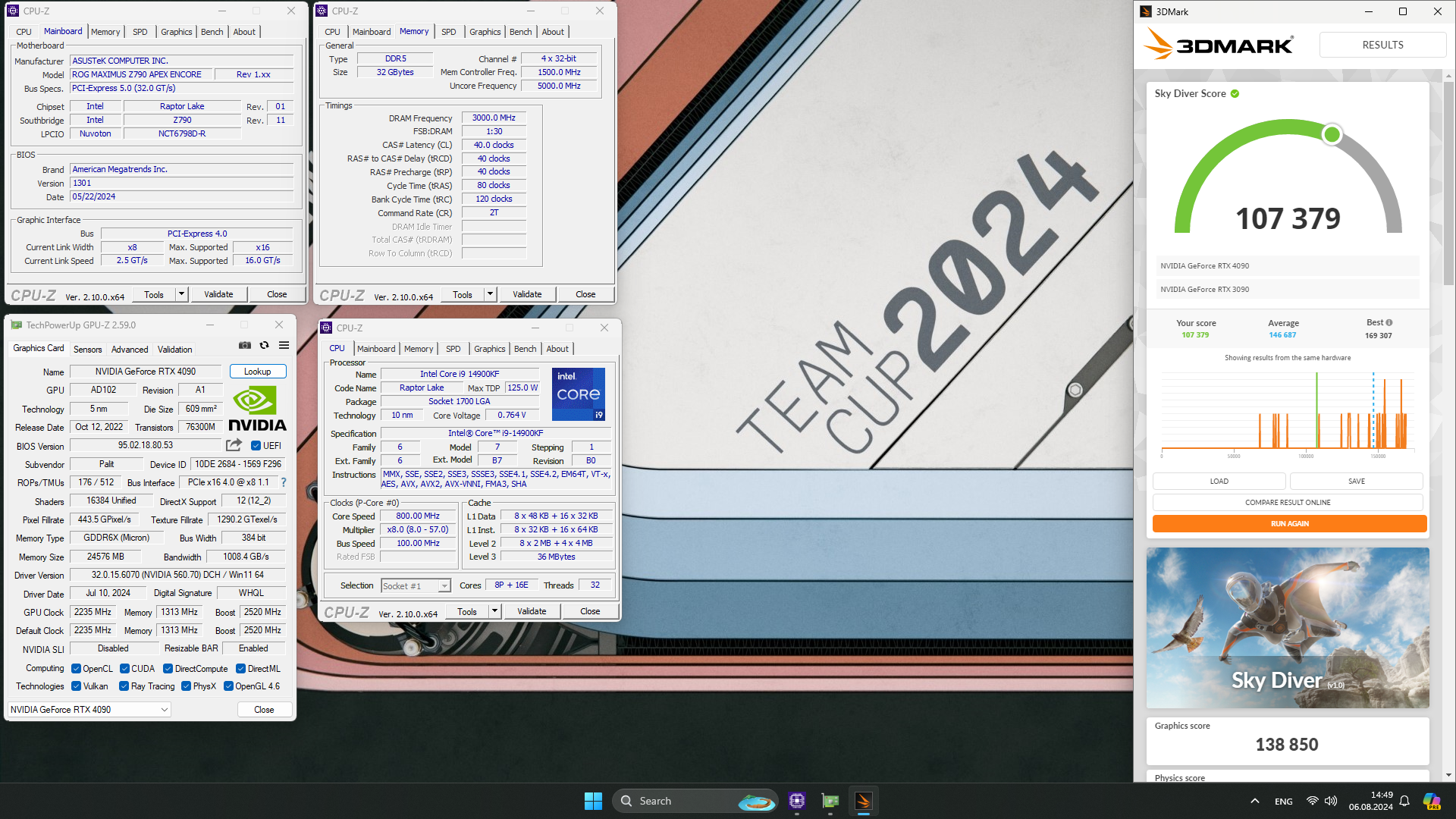This screenshot has height=819, width=1456.
Task: Open Validation tab in GPU-Z
Action: pos(175,350)
